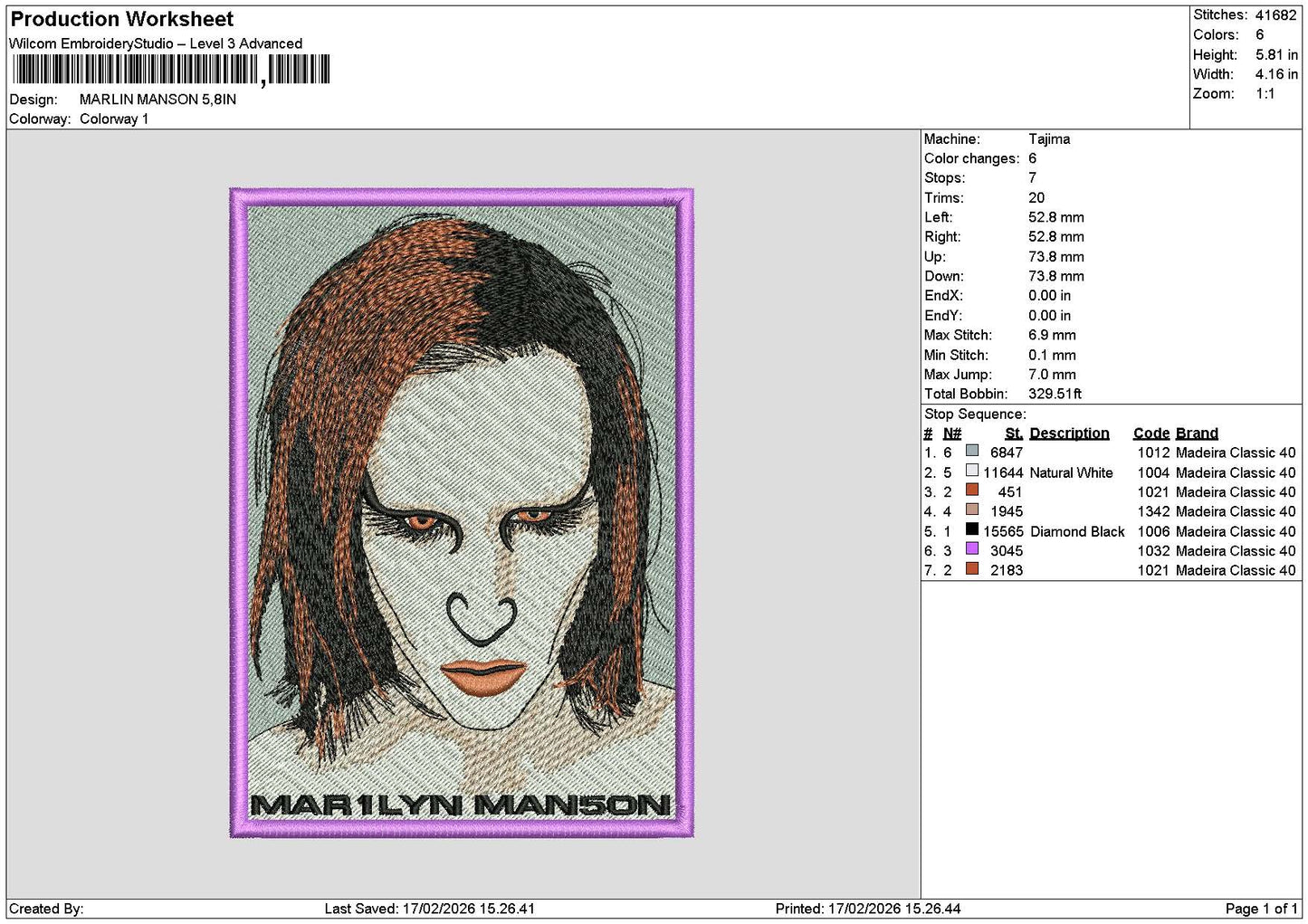Click the Wilcom EmbroideryStudio Level 3 Advanced text
This screenshot has width=1308, height=924.
tap(156, 43)
